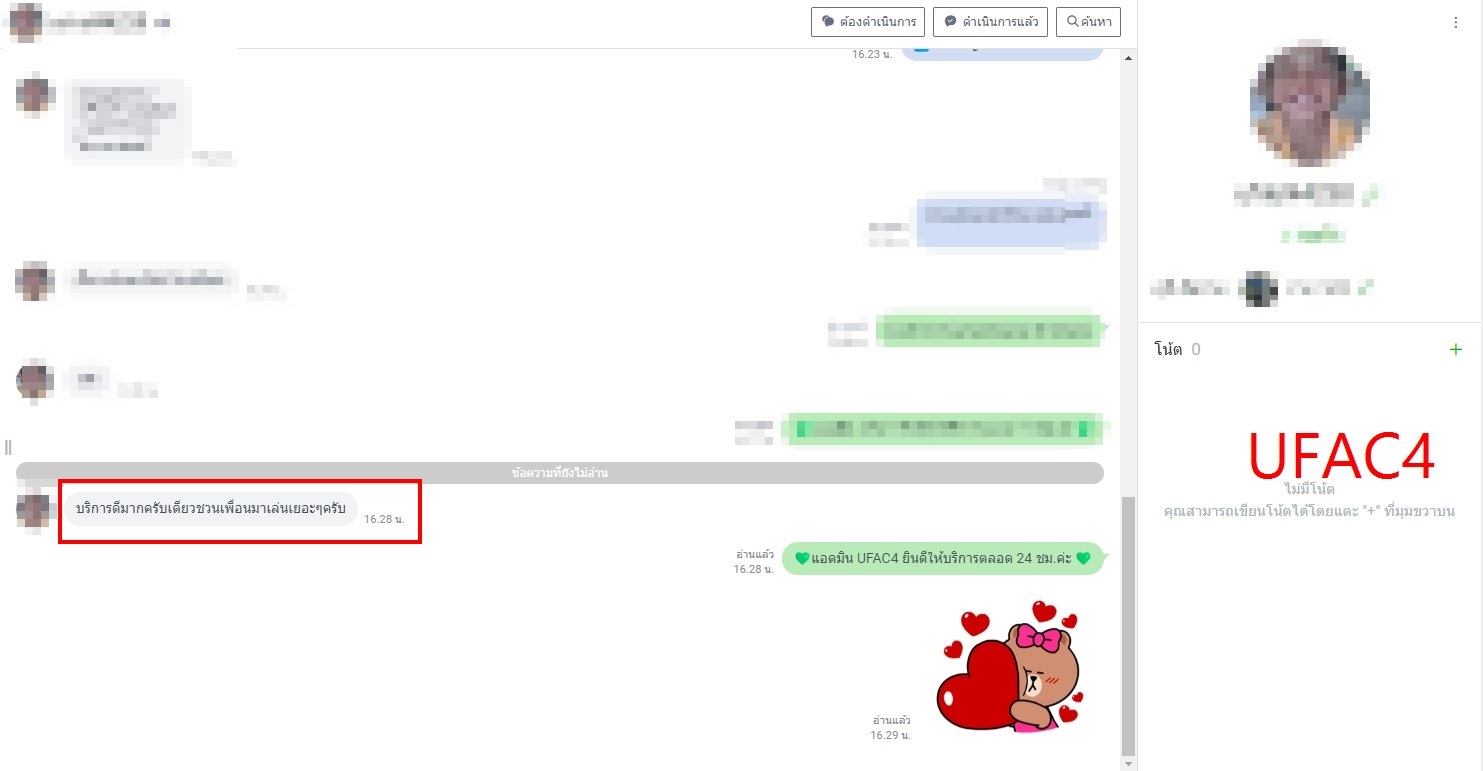
Task: Click the panel resize handle on left edge
Action: pos(7,446)
